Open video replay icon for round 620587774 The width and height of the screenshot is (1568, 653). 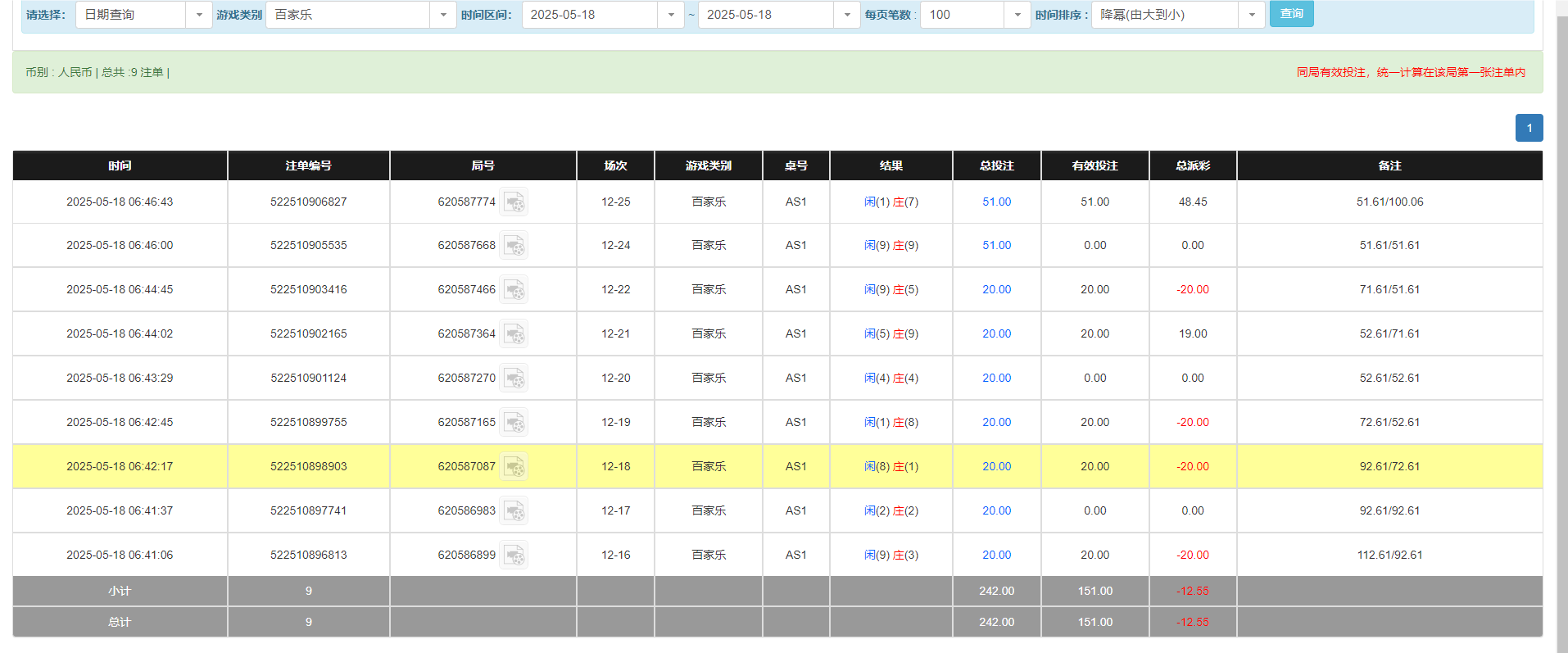coord(514,202)
